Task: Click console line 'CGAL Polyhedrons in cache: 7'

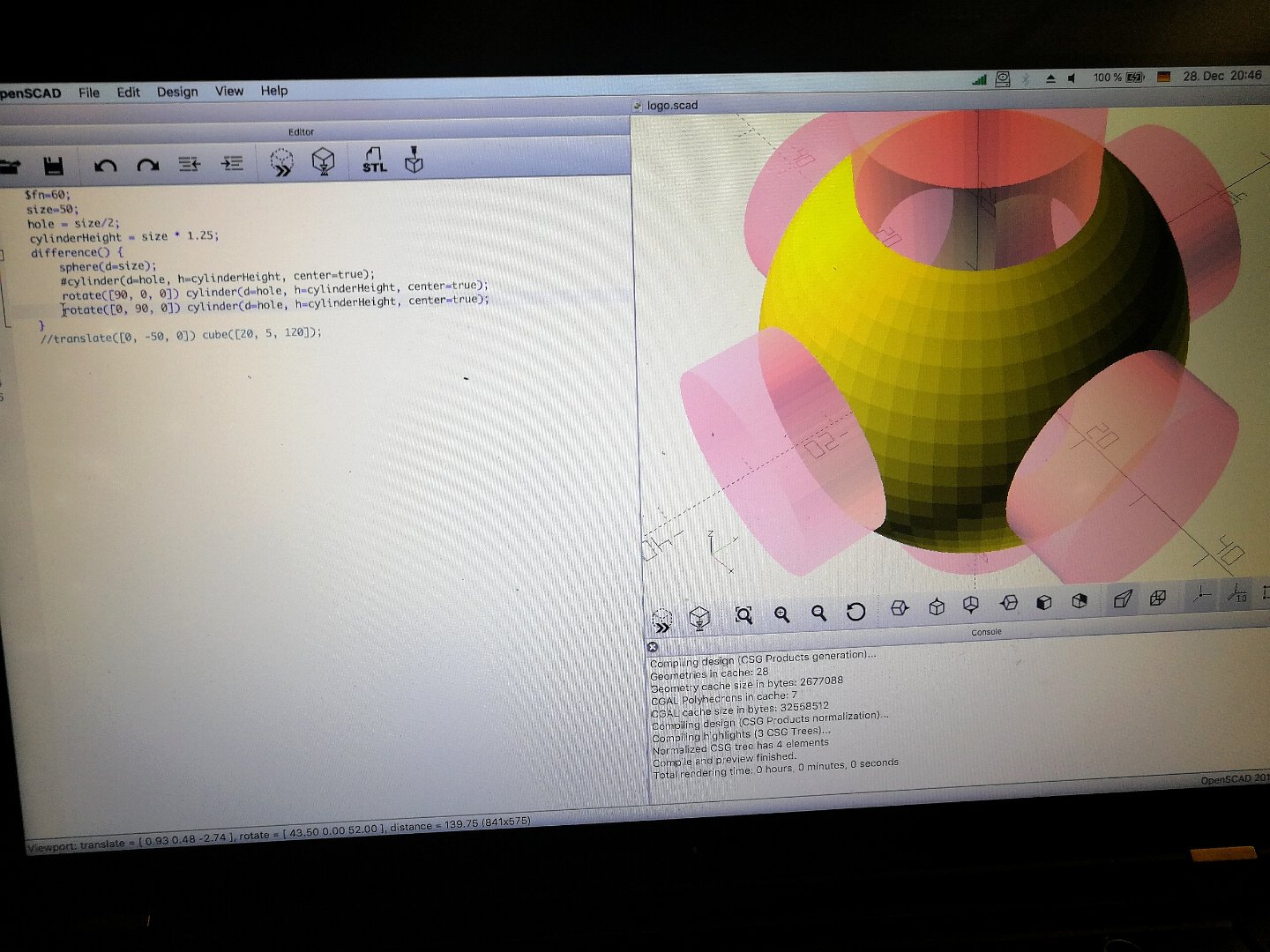Action: [724, 698]
